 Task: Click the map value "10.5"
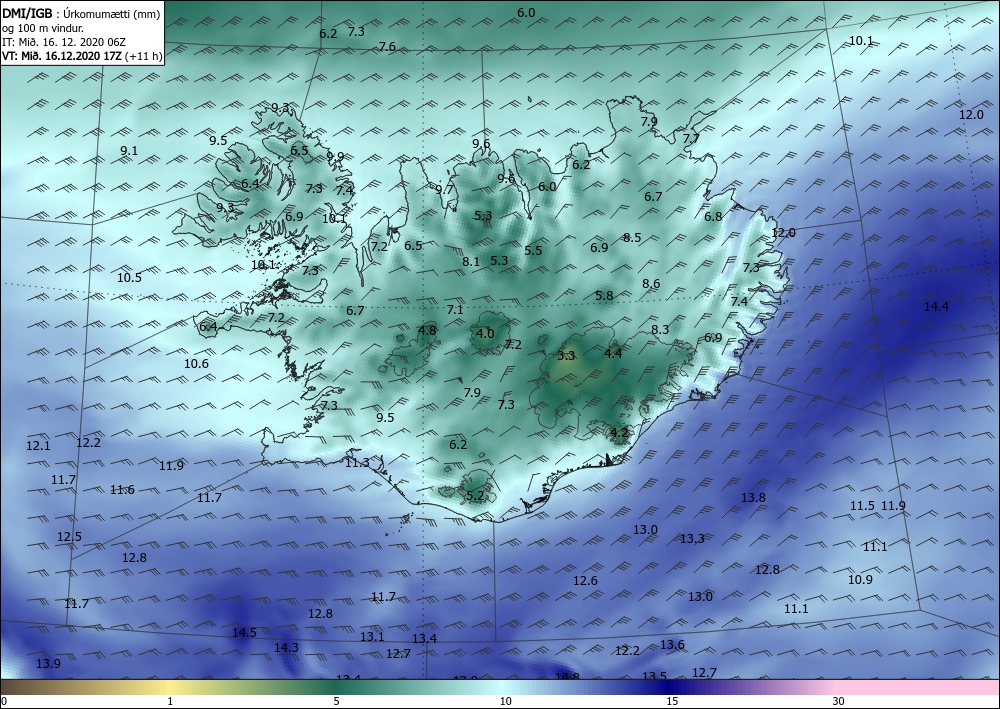tap(129, 277)
